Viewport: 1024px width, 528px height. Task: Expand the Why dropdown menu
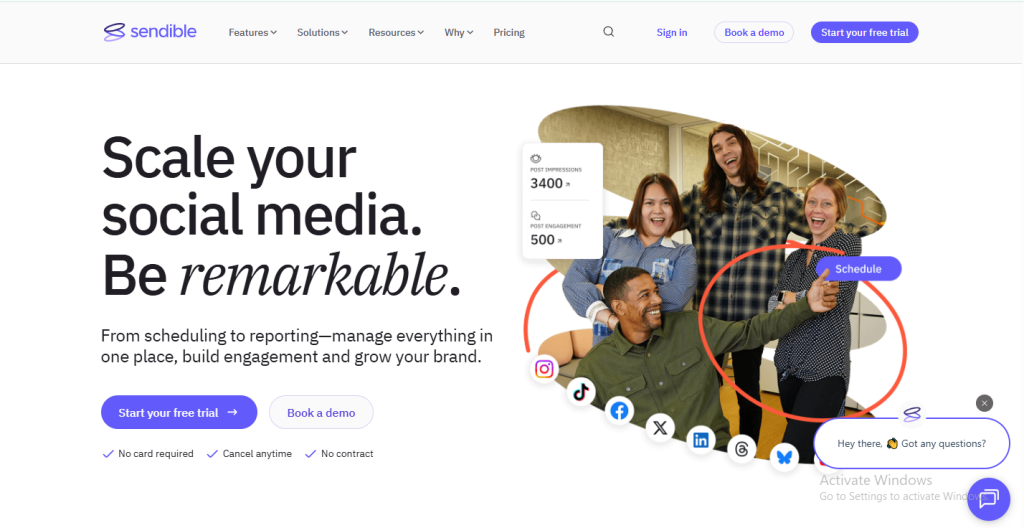click(459, 32)
